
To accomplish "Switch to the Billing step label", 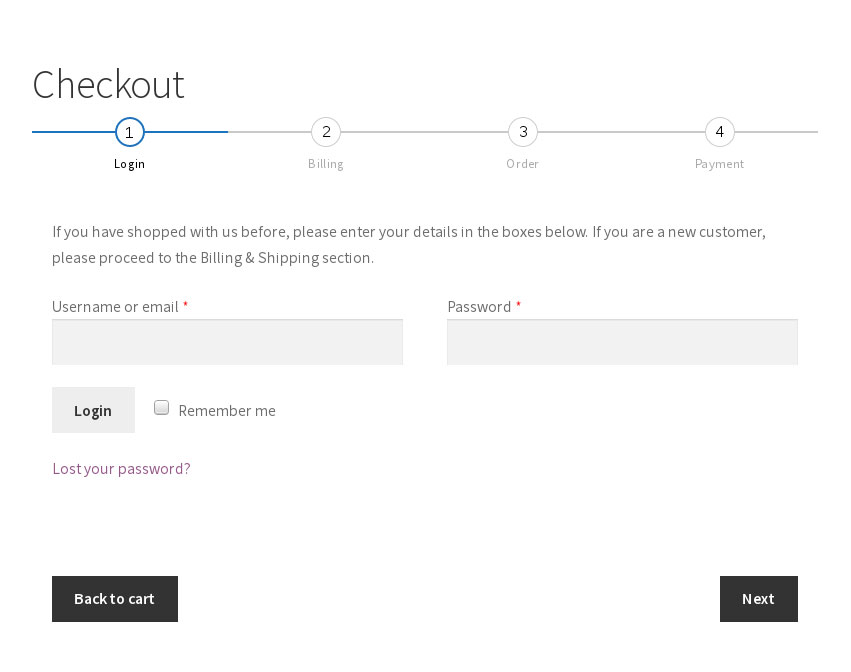I will (x=326, y=163).
